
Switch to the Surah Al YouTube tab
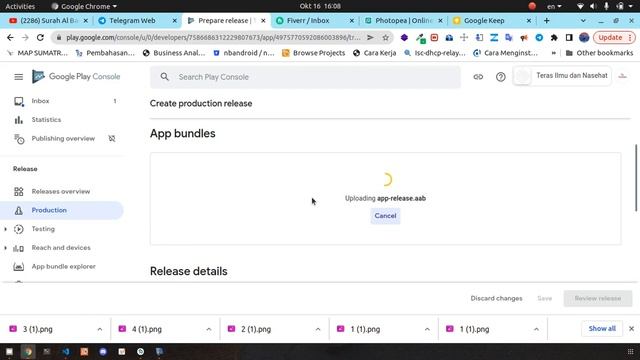pyautogui.click(x=49, y=20)
